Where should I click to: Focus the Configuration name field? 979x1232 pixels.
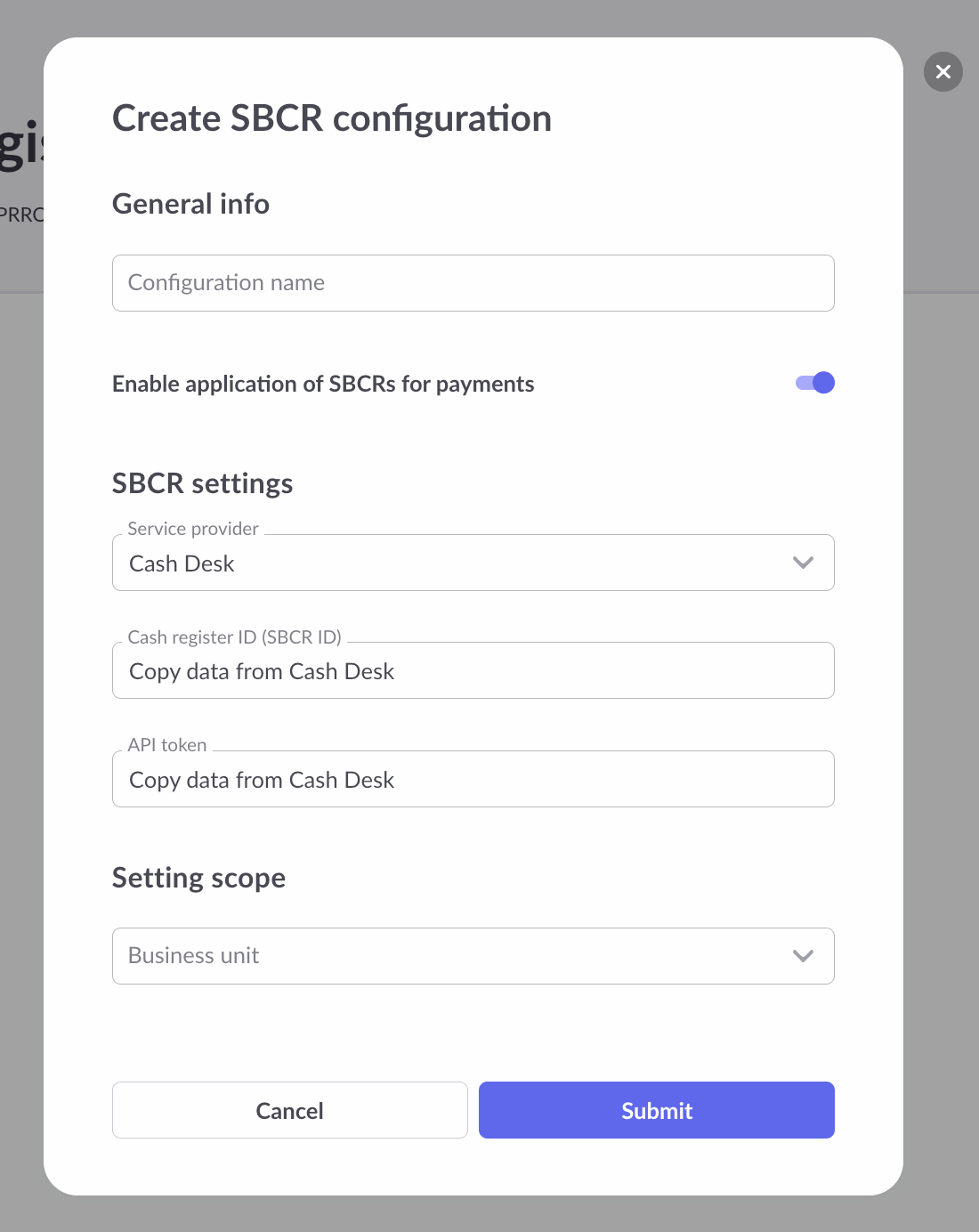point(472,283)
